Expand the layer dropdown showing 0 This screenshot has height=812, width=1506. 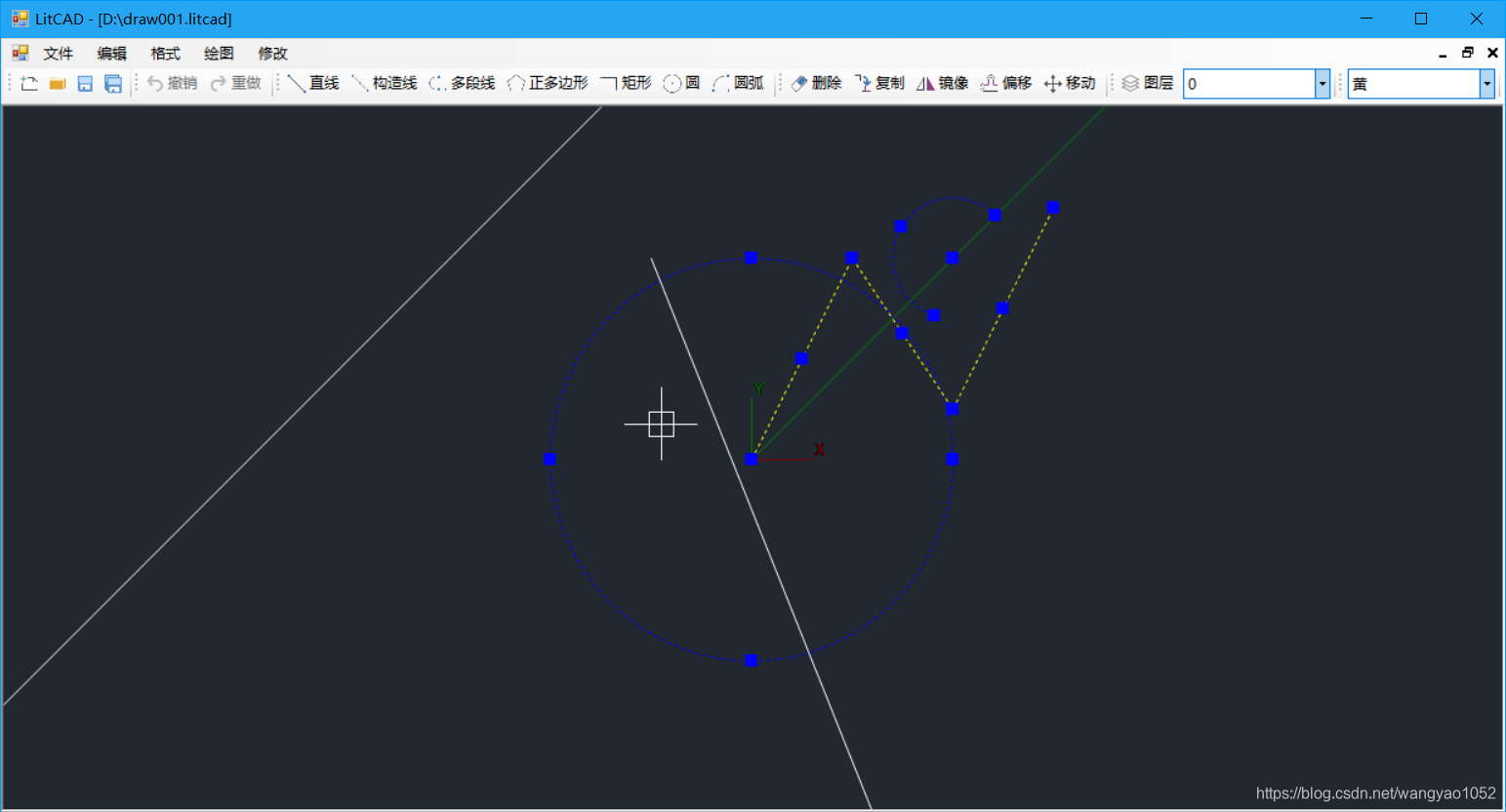pos(1323,84)
